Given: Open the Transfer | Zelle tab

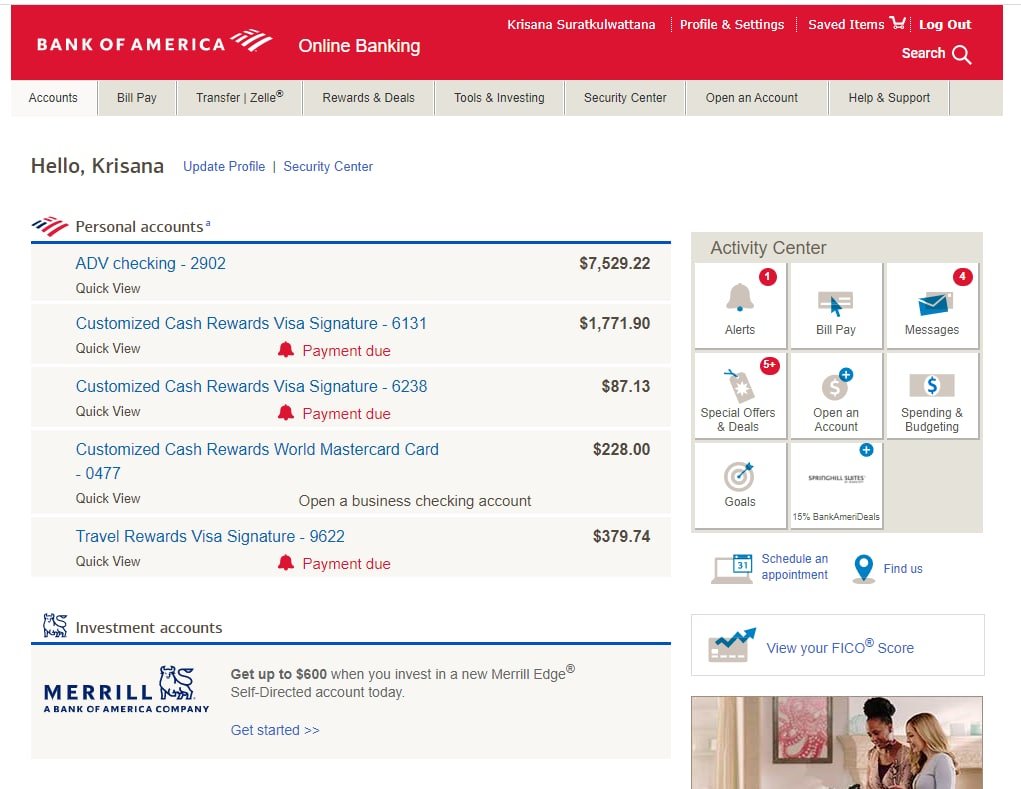Looking at the screenshot, I should (x=240, y=98).
